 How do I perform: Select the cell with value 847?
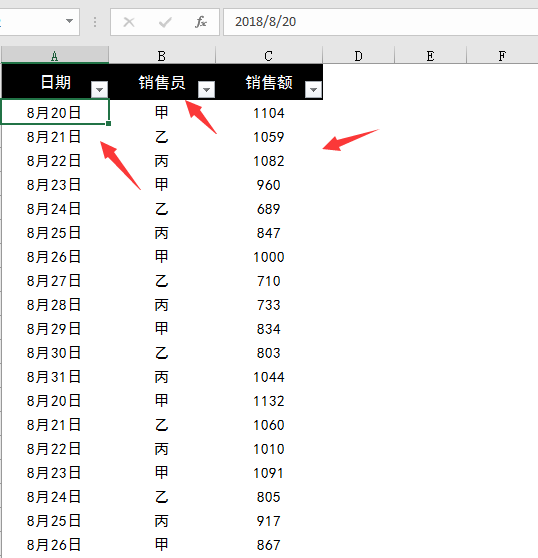(x=269, y=233)
